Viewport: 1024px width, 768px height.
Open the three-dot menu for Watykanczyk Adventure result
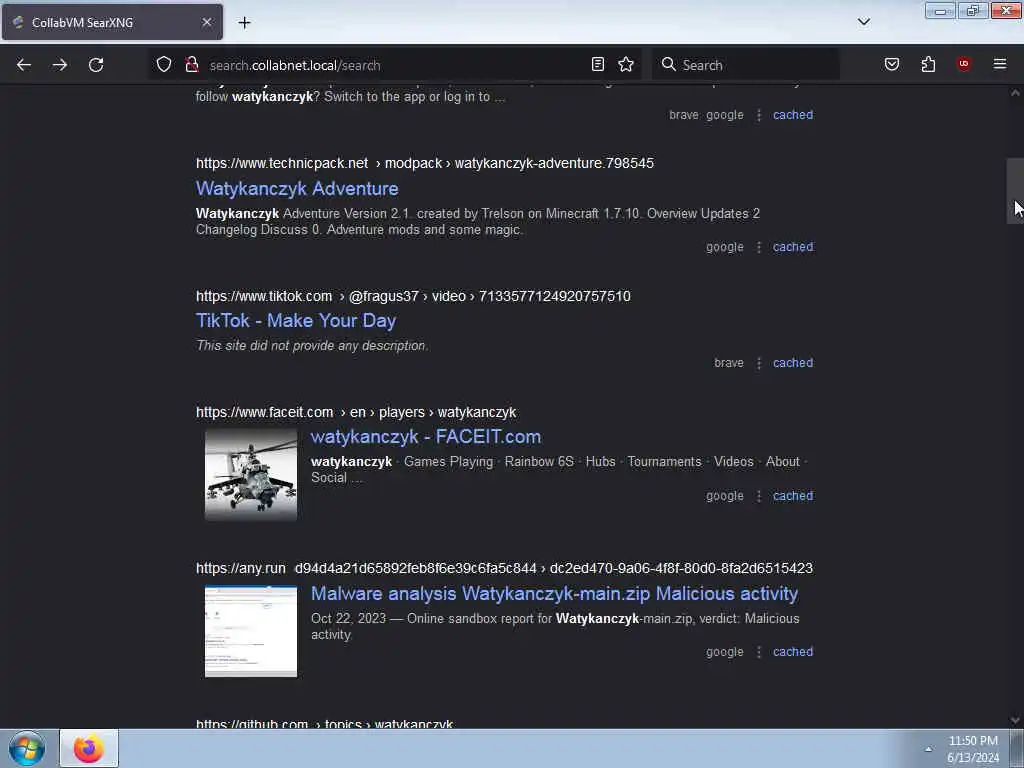(758, 247)
